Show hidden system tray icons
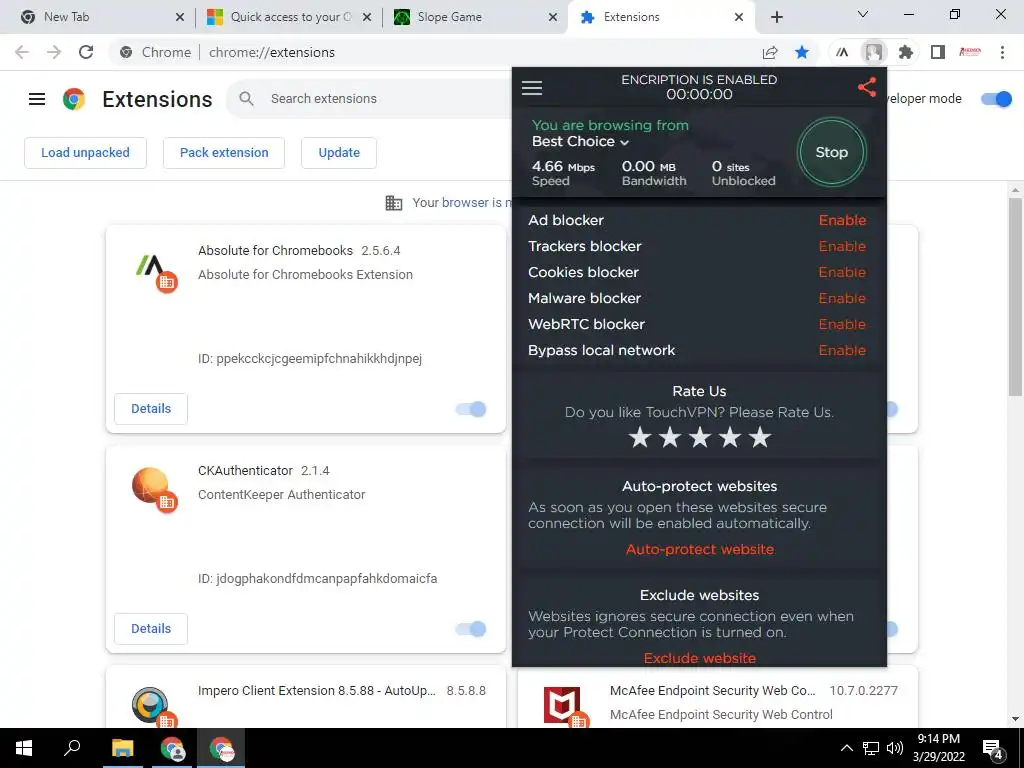The image size is (1024, 768). [846, 748]
